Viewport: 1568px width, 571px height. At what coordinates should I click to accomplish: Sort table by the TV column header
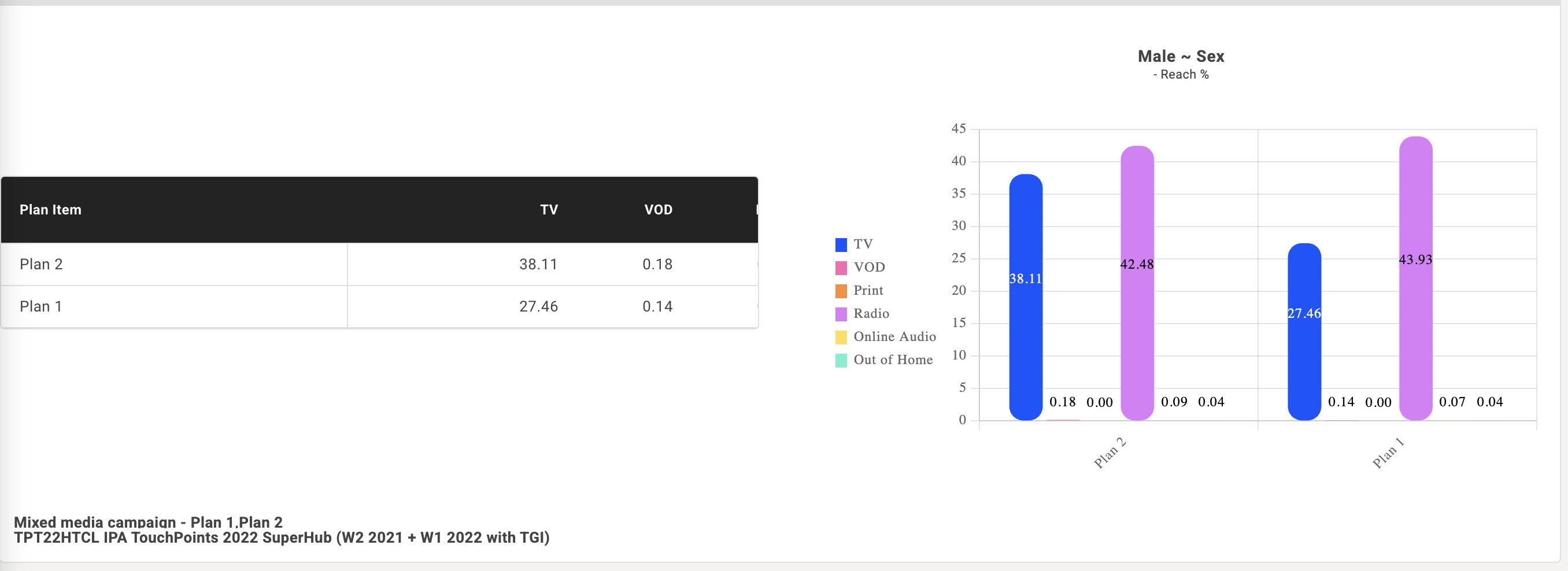[549, 210]
